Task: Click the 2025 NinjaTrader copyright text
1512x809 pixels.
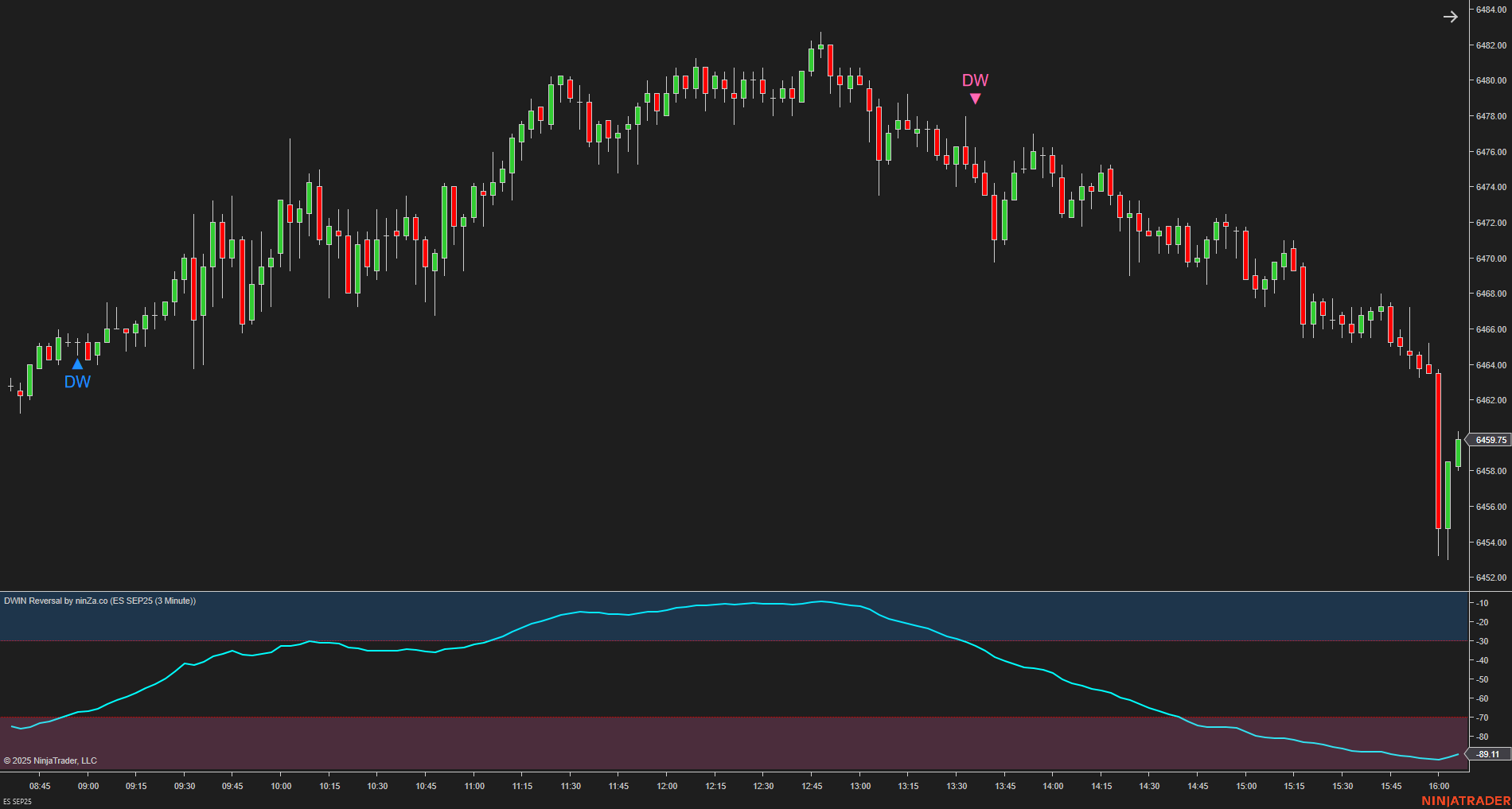Action: (x=49, y=760)
